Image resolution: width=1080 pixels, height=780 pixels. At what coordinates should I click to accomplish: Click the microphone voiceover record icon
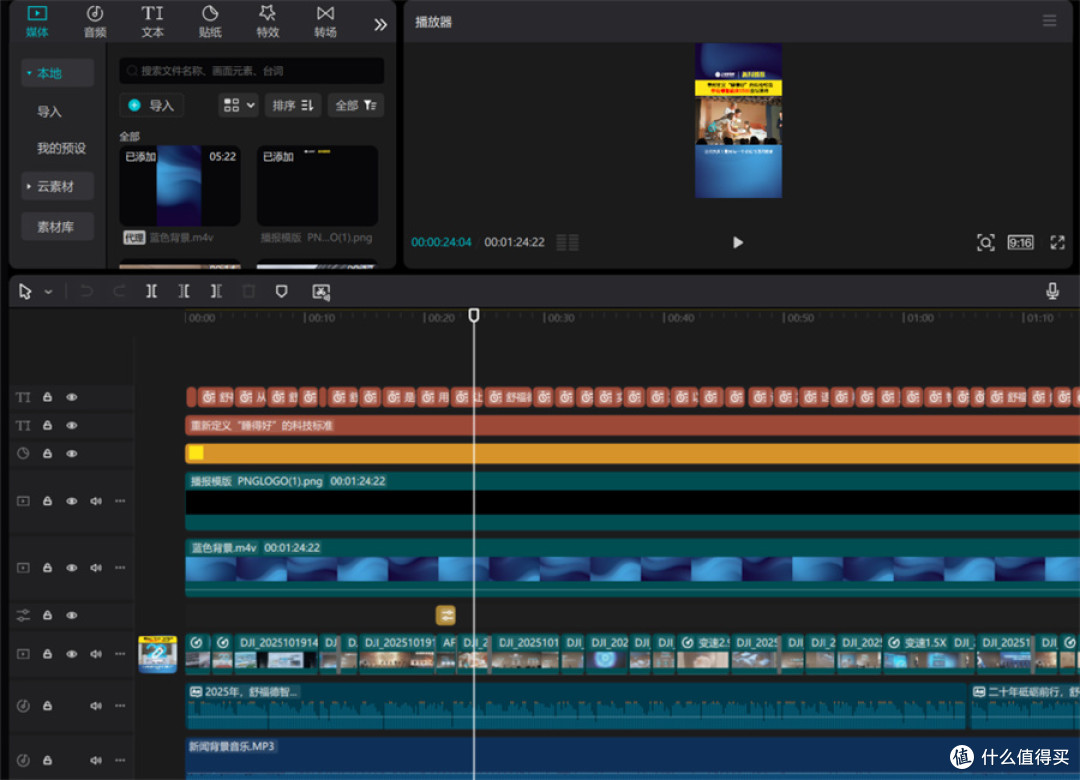1052,291
